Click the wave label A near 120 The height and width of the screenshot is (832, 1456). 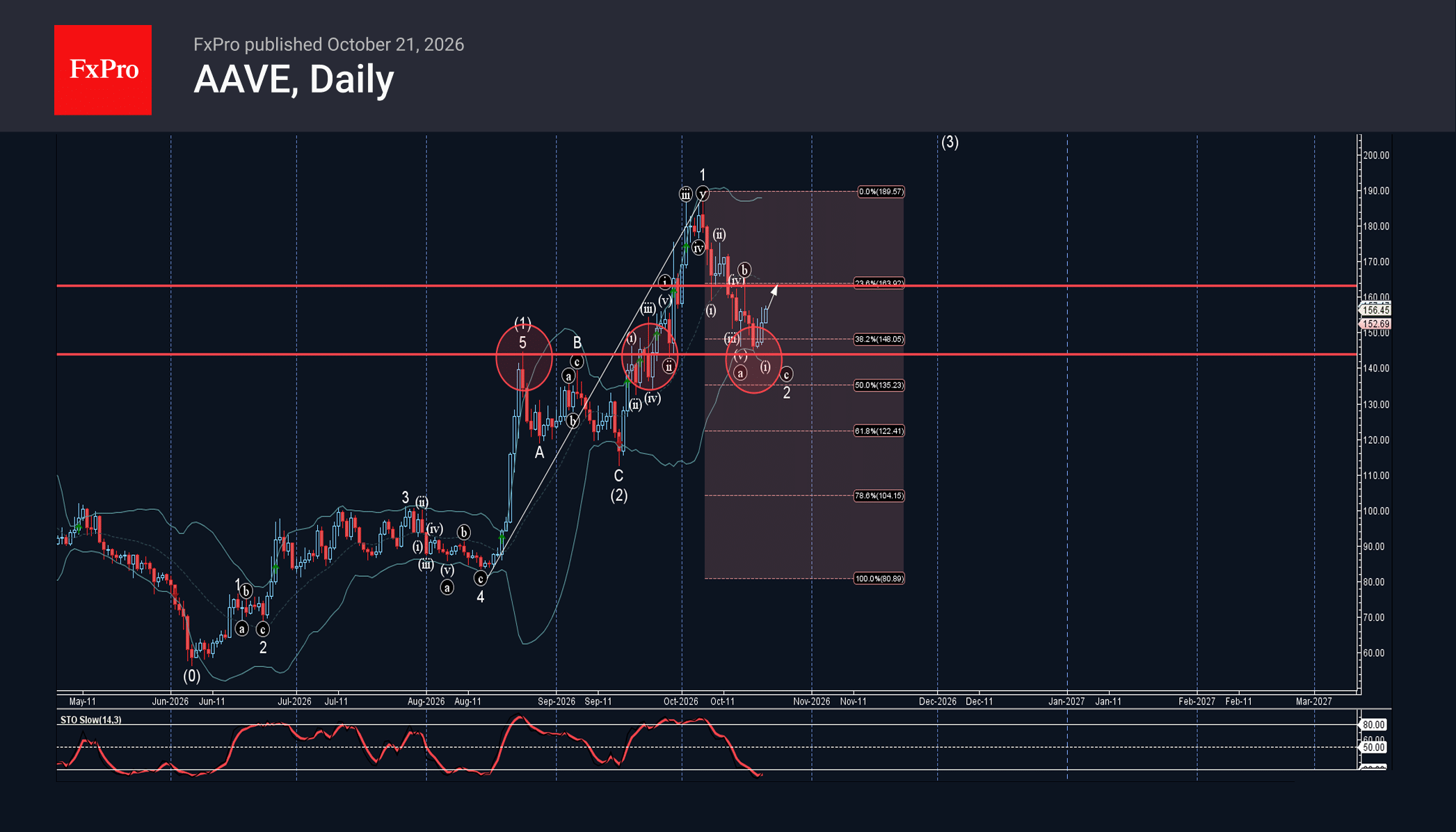click(539, 453)
